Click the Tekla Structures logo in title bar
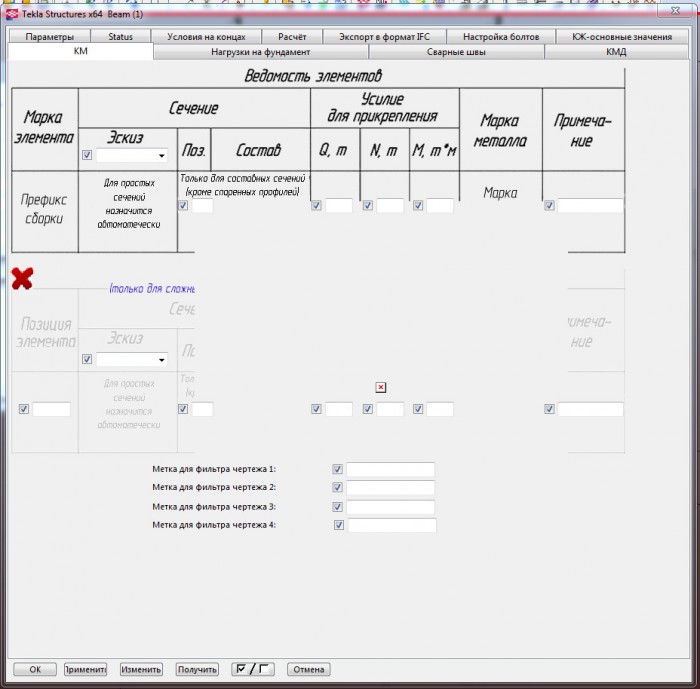 [x=11, y=13]
